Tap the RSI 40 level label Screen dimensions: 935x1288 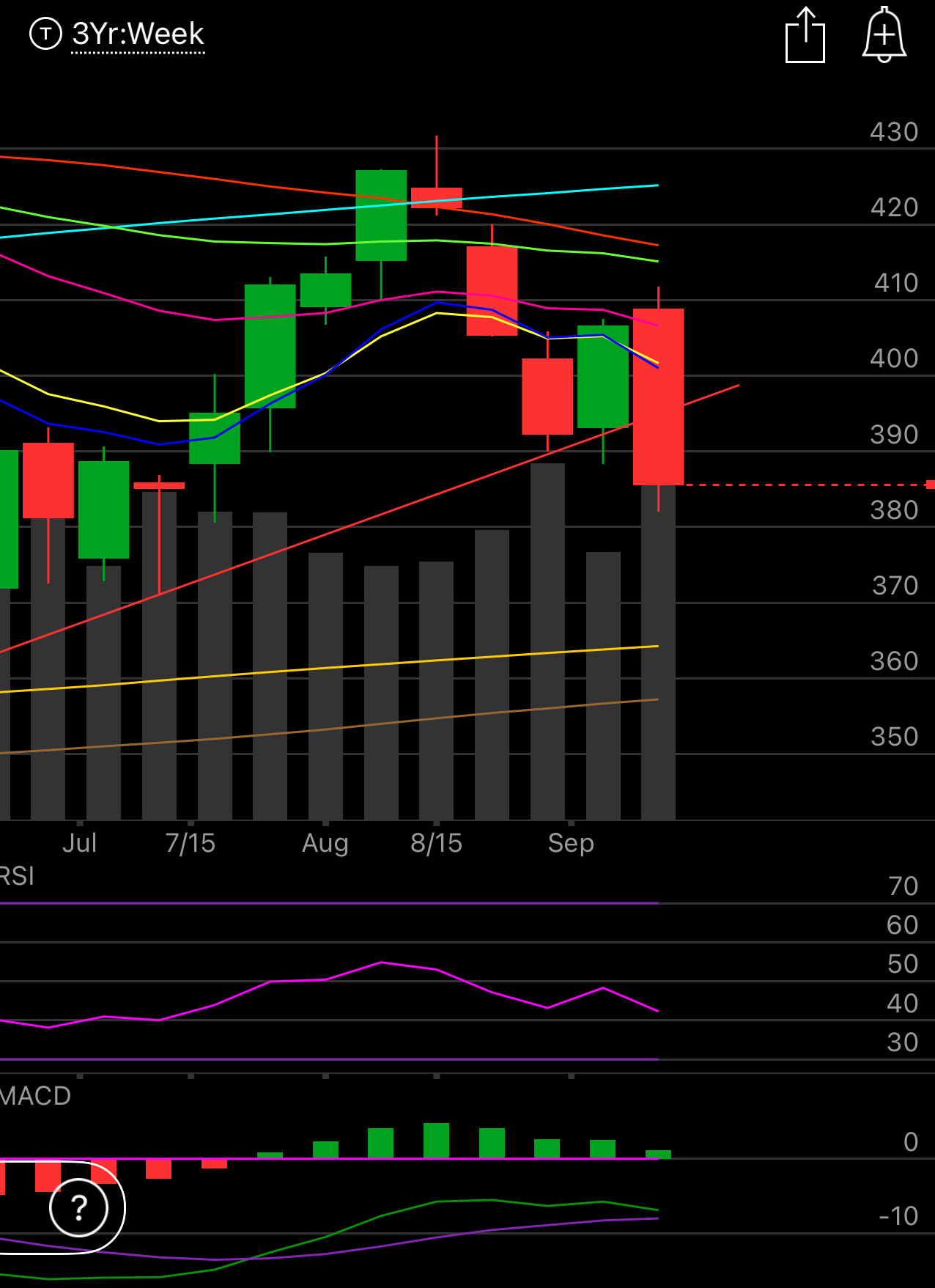(903, 1004)
